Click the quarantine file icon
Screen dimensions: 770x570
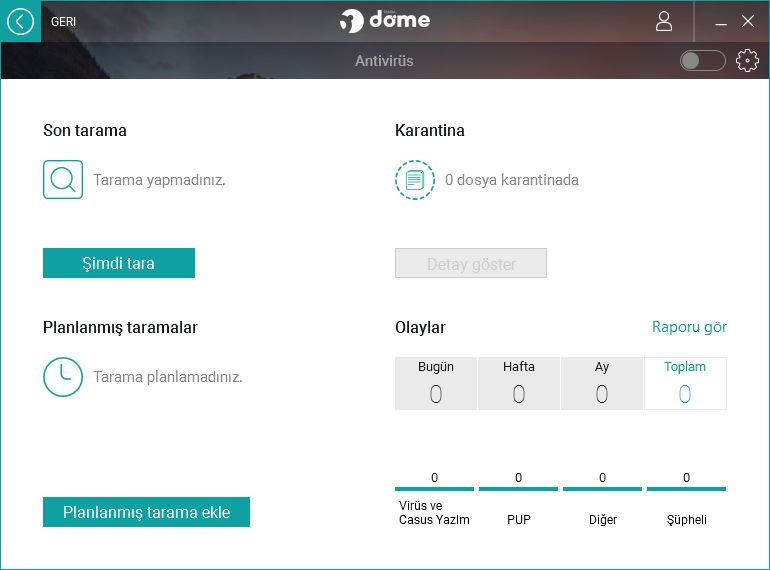(414, 180)
